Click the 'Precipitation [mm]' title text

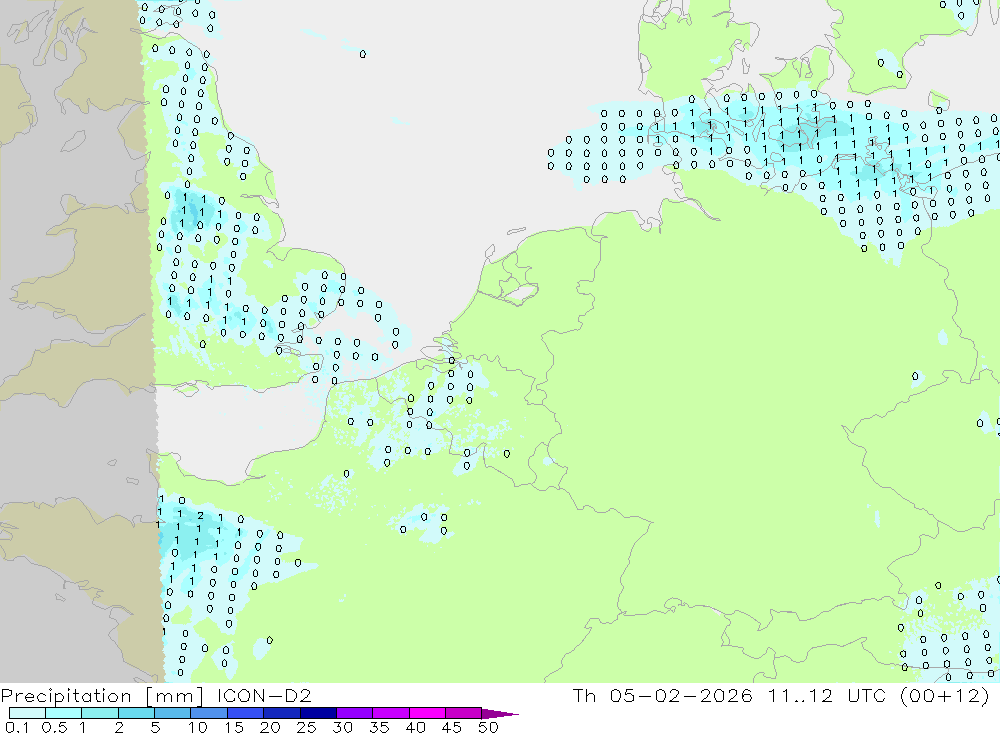point(102,696)
